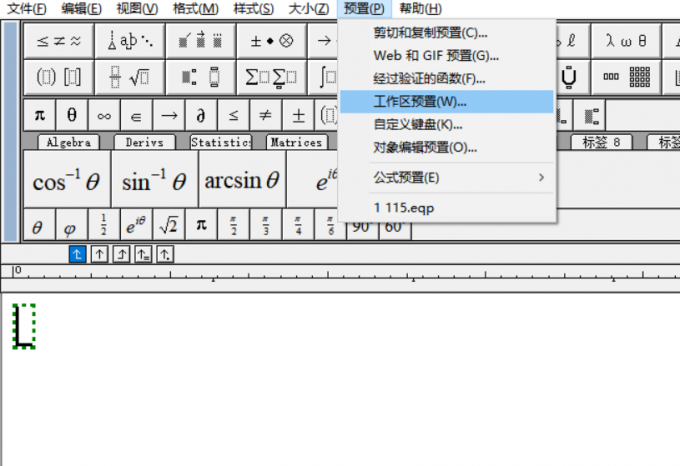The image size is (680, 466).
Task: Open the 视图(V) menu
Action: (137, 9)
